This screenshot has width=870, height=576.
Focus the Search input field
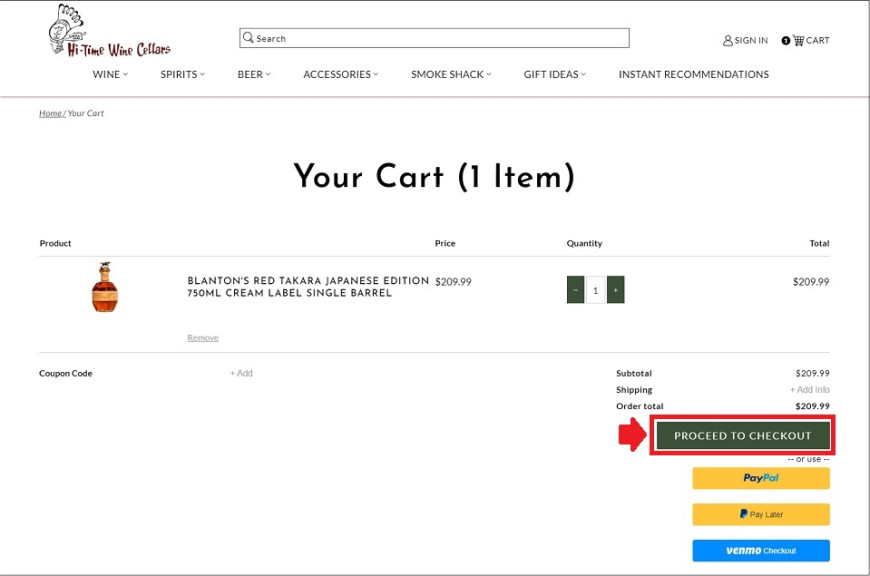434,38
